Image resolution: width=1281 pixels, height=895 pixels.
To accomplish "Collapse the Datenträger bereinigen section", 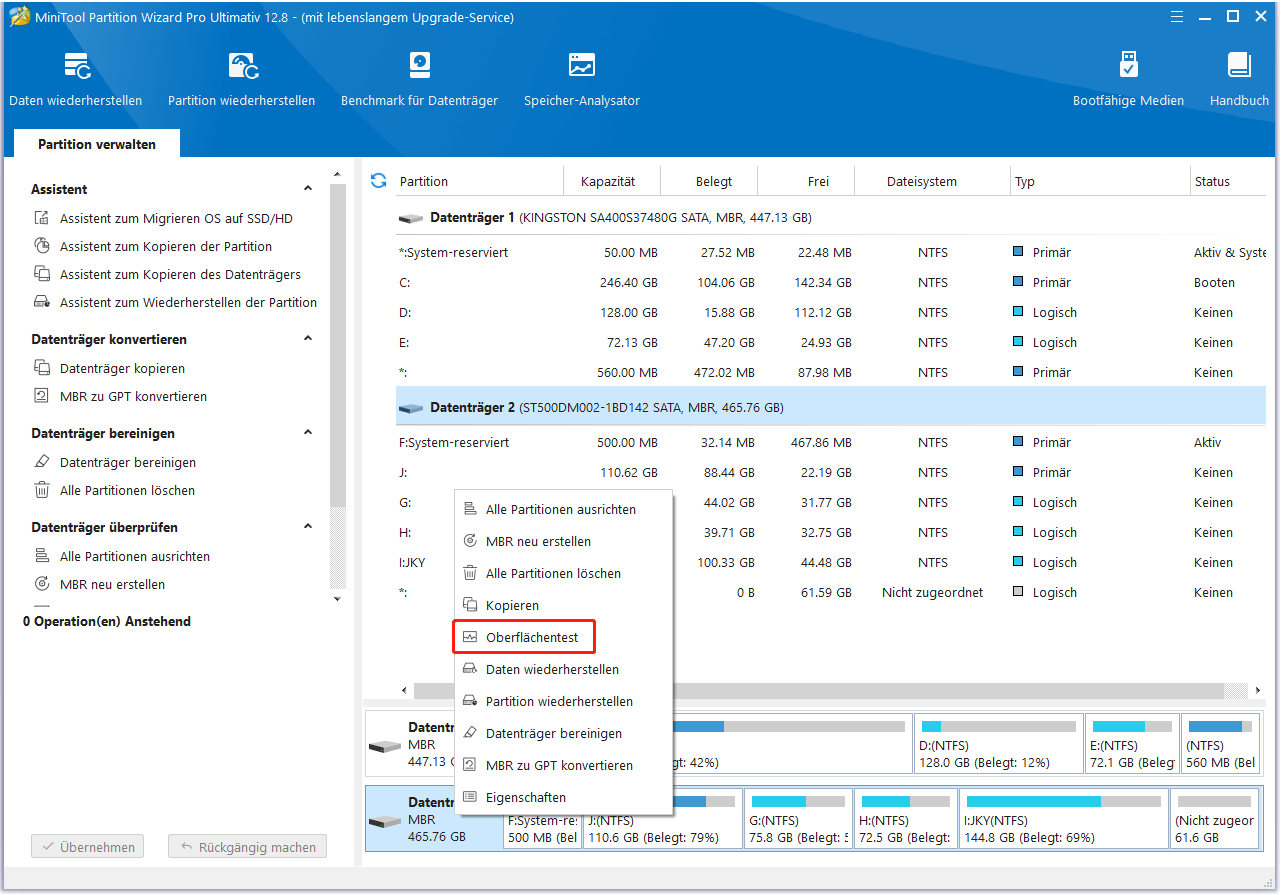I will [x=308, y=433].
